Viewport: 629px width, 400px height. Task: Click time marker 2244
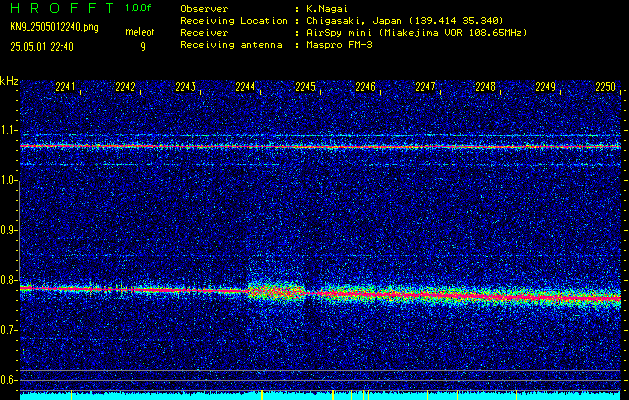click(x=245, y=87)
